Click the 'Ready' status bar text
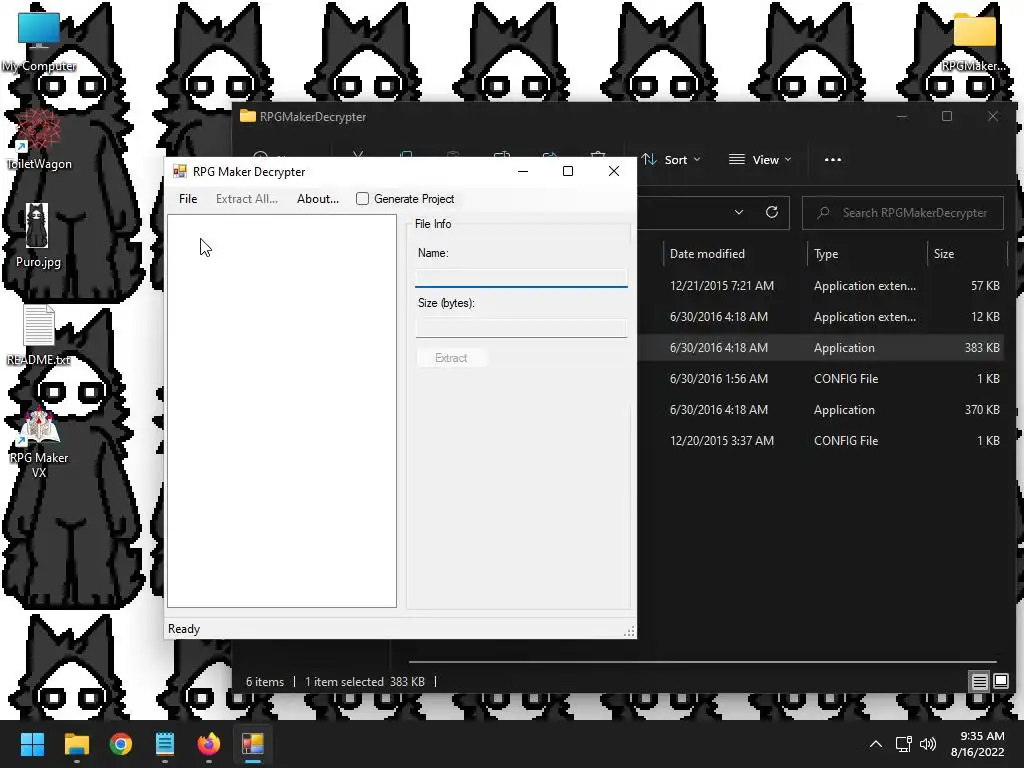 [184, 629]
